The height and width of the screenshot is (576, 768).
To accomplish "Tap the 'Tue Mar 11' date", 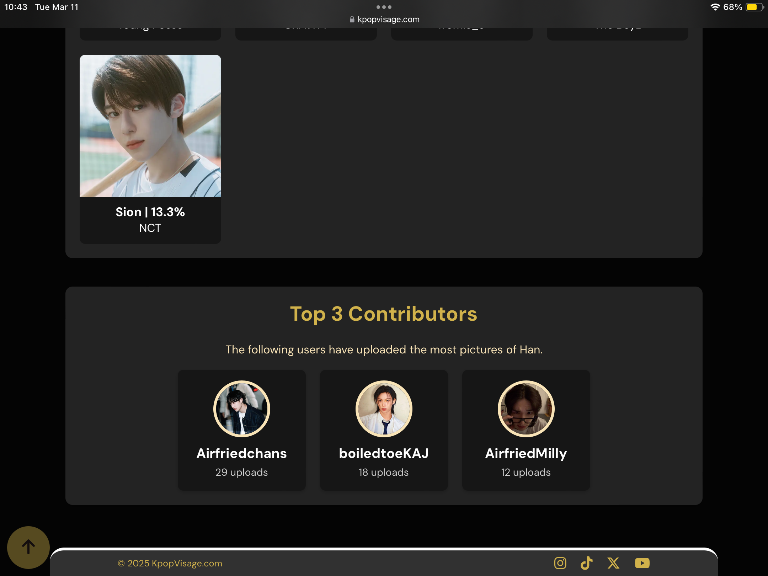I will click(56, 7).
